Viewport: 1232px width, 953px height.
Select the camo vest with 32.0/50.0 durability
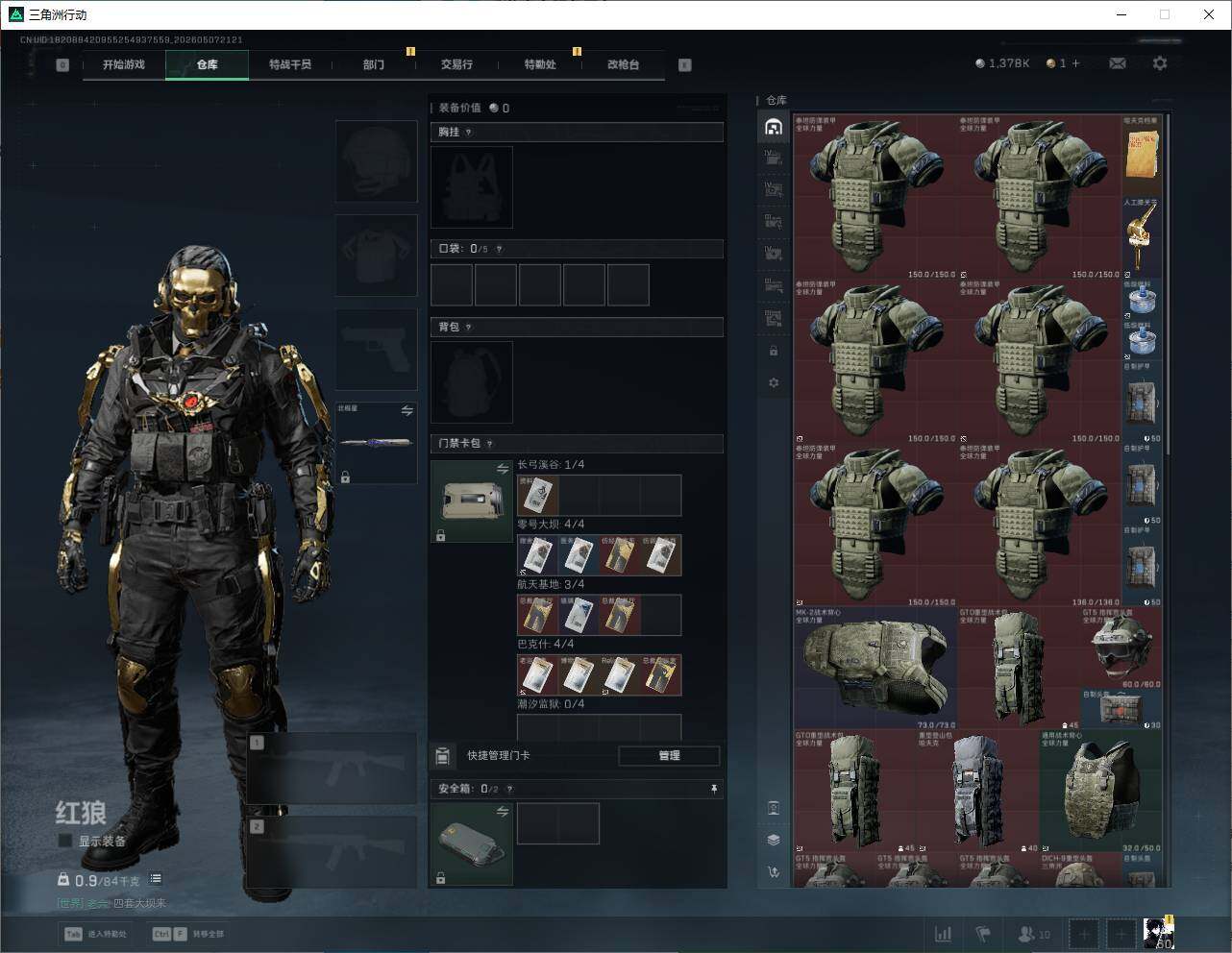pos(1101,791)
